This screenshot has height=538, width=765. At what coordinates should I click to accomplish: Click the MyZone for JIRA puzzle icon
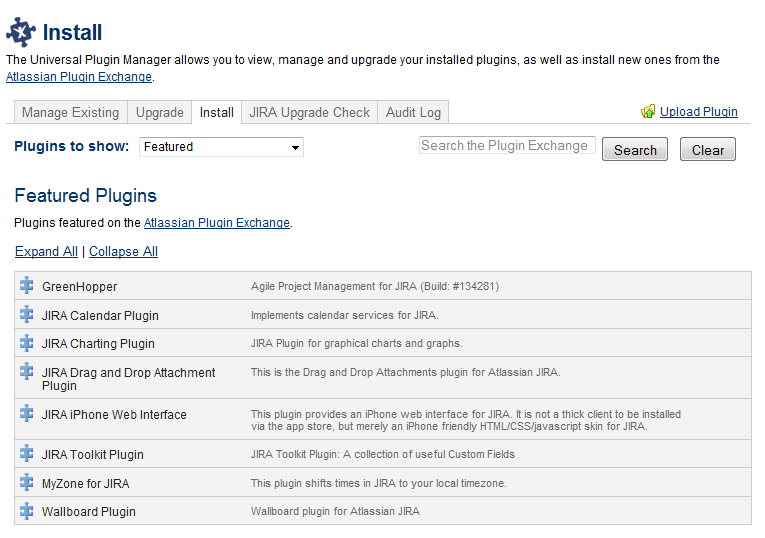tap(27, 482)
